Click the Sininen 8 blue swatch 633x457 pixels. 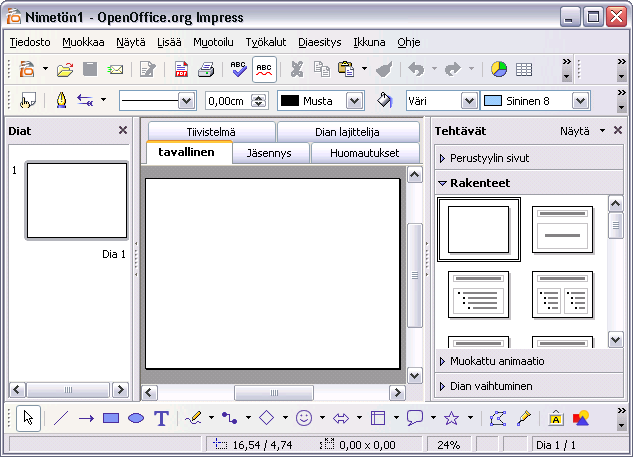[x=493, y=101]
